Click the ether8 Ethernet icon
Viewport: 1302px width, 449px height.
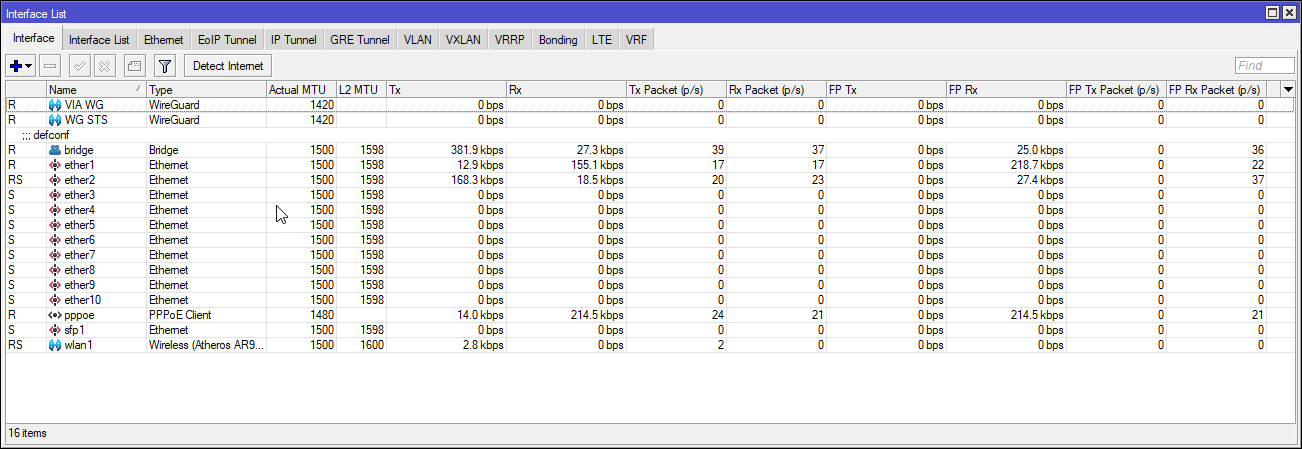[x=55, y=270]
